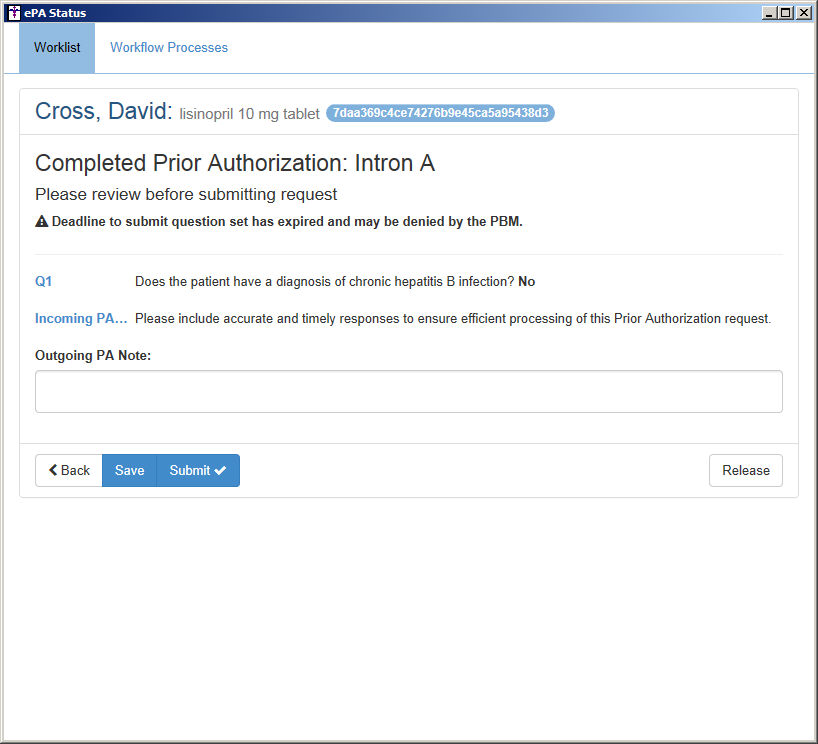818x744 pixels.
Task: Click the Completed Prior Authorization: Intron A heading
Action: [x=235, y=164]
